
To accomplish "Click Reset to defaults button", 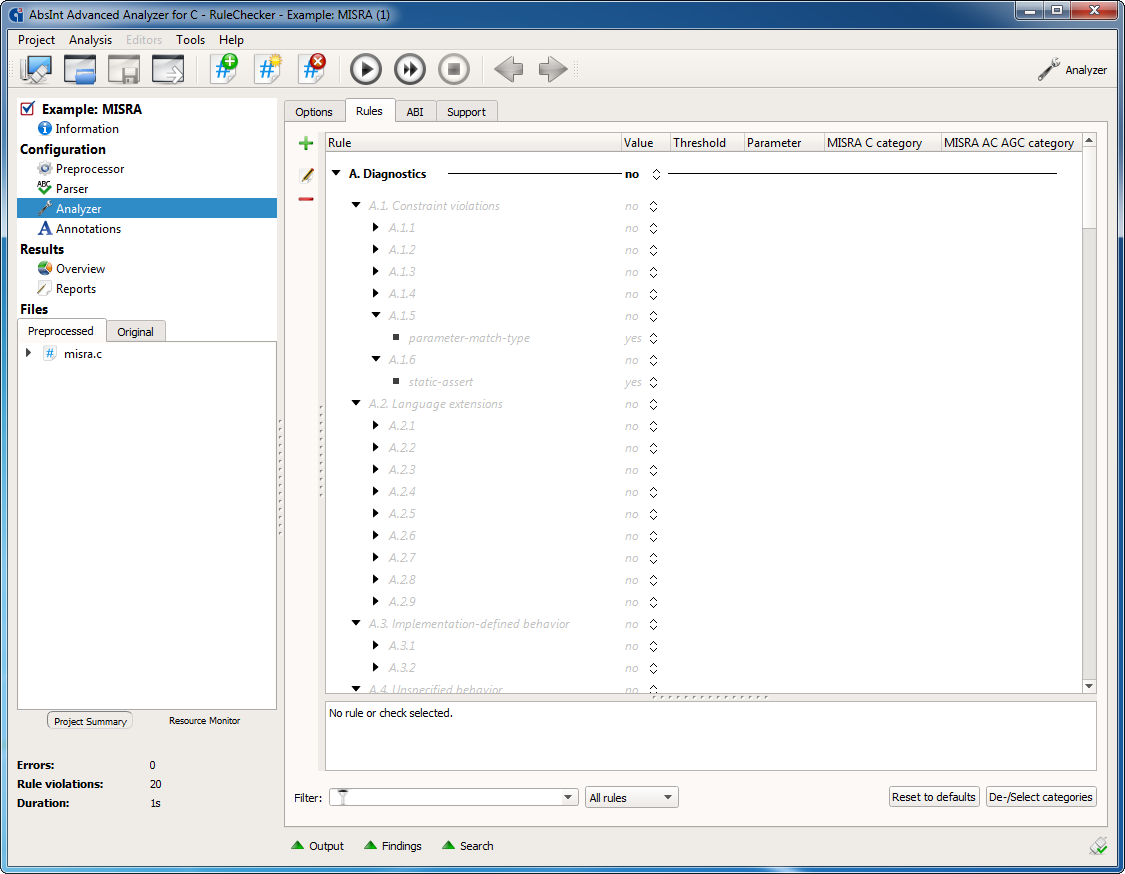I will pyautogui.click(x=933, y=797).
